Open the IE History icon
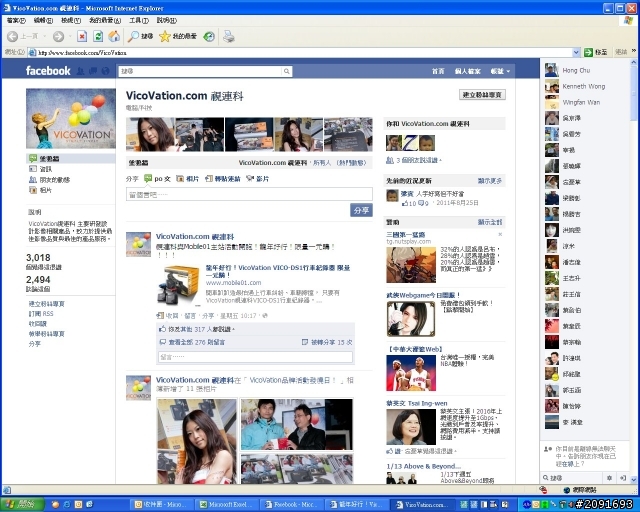This screenshot has height=512, width=640. tap(209, 37)
